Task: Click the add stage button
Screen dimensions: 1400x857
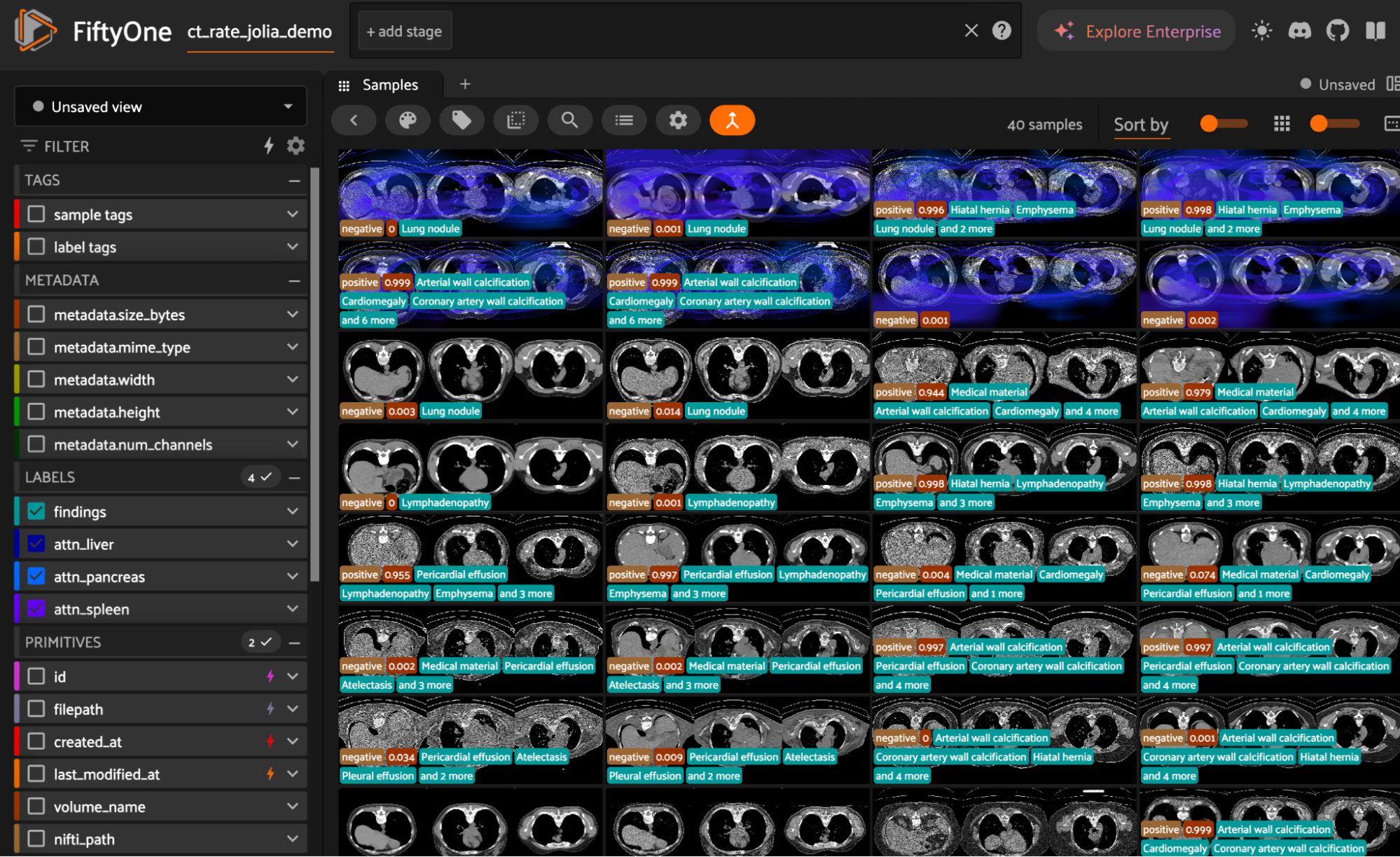Action: coord(404,31)
